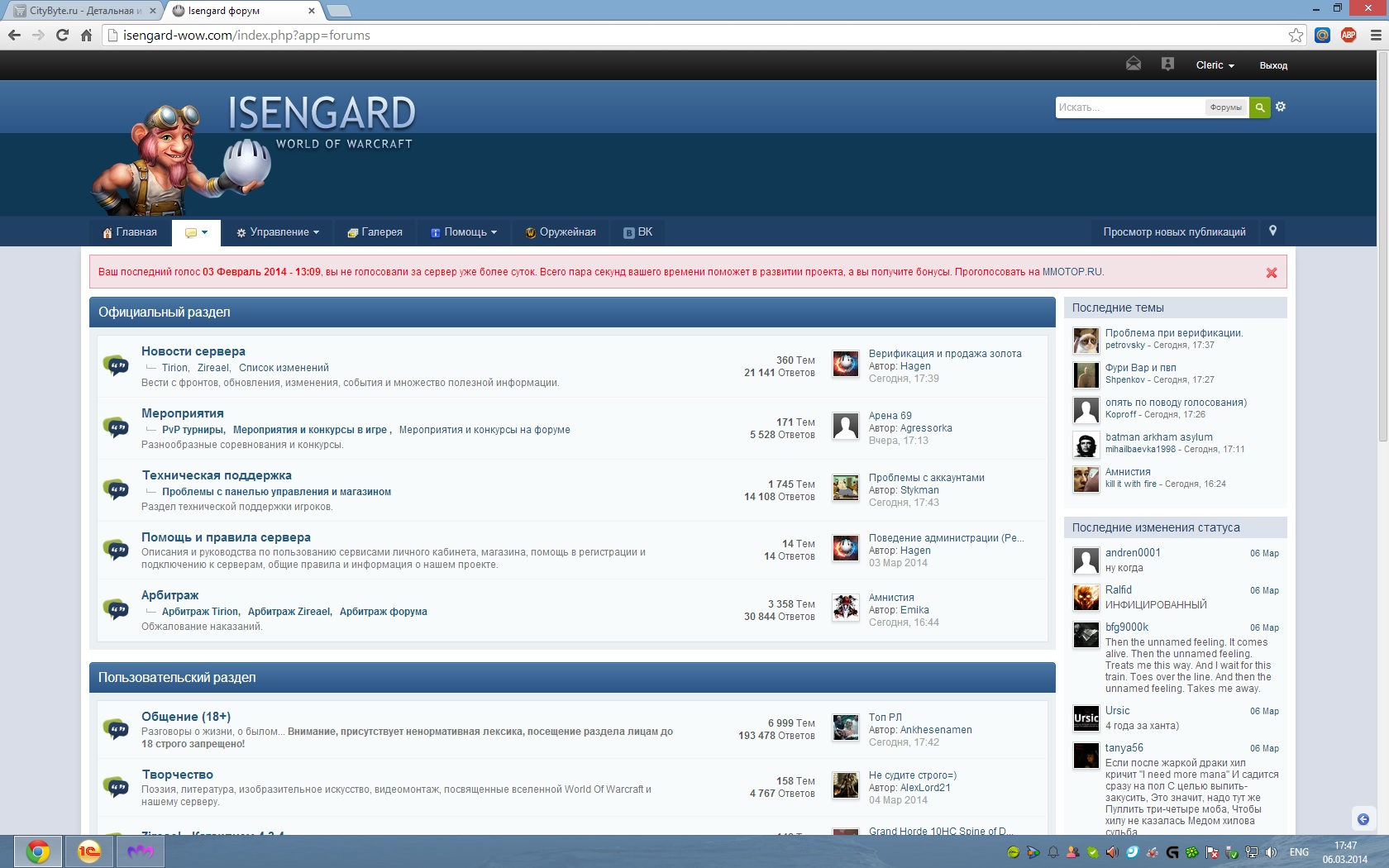Dismiss the voting reminder with red X
Screen dimensions: 1389x868
pyautogui.click(x=1272, y=273)
